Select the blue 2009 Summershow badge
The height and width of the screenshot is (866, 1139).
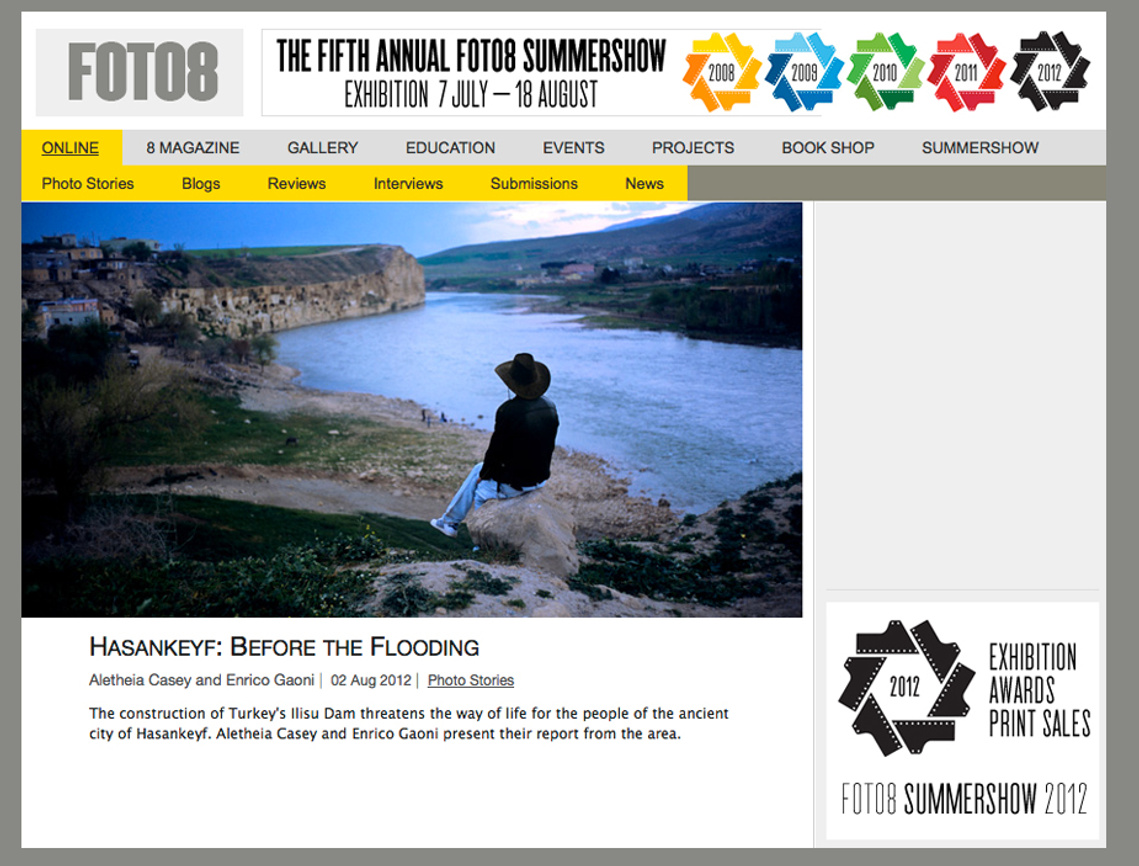[803, 72]
